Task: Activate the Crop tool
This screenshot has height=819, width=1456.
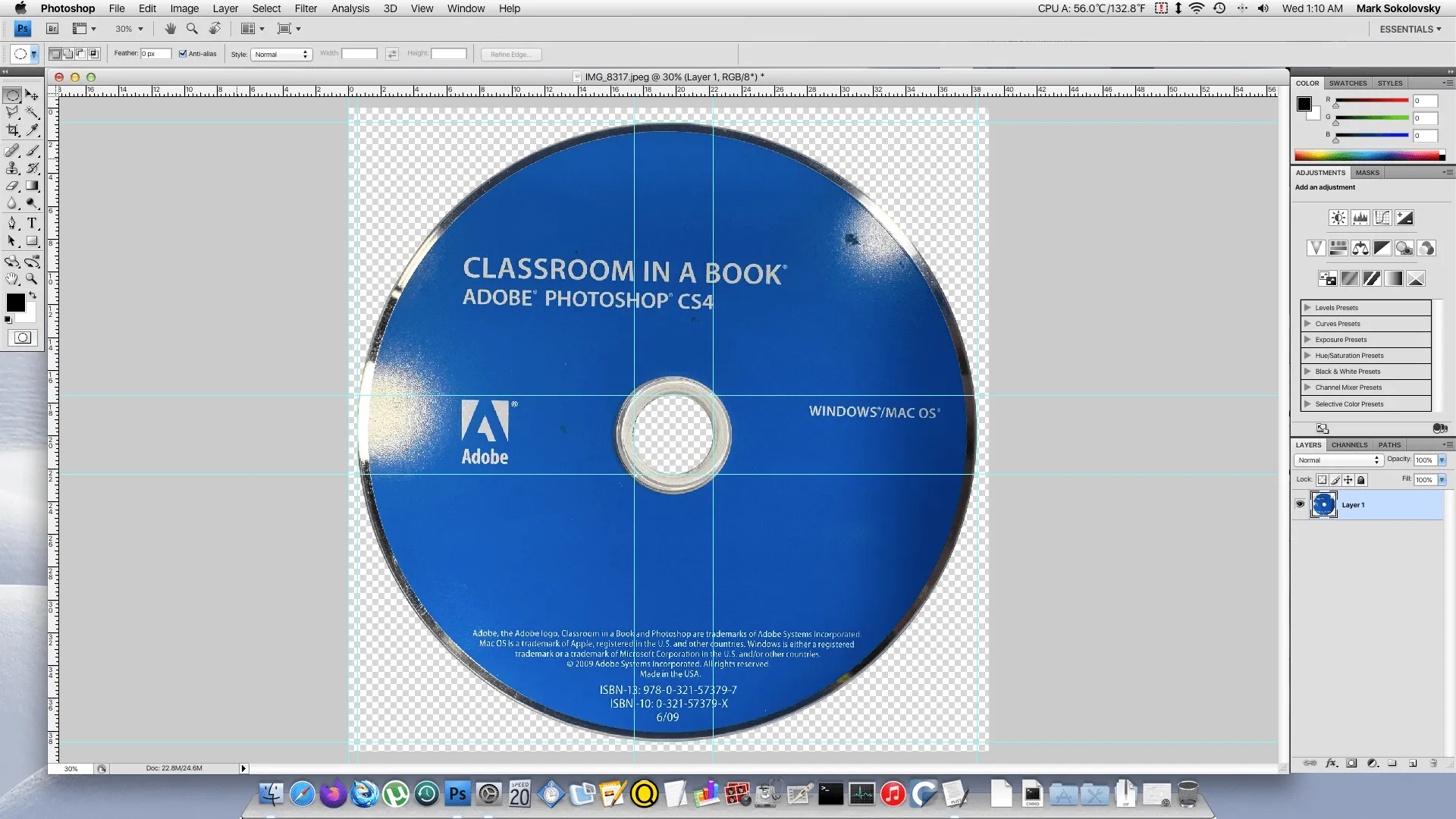Action: pos(13,130)
